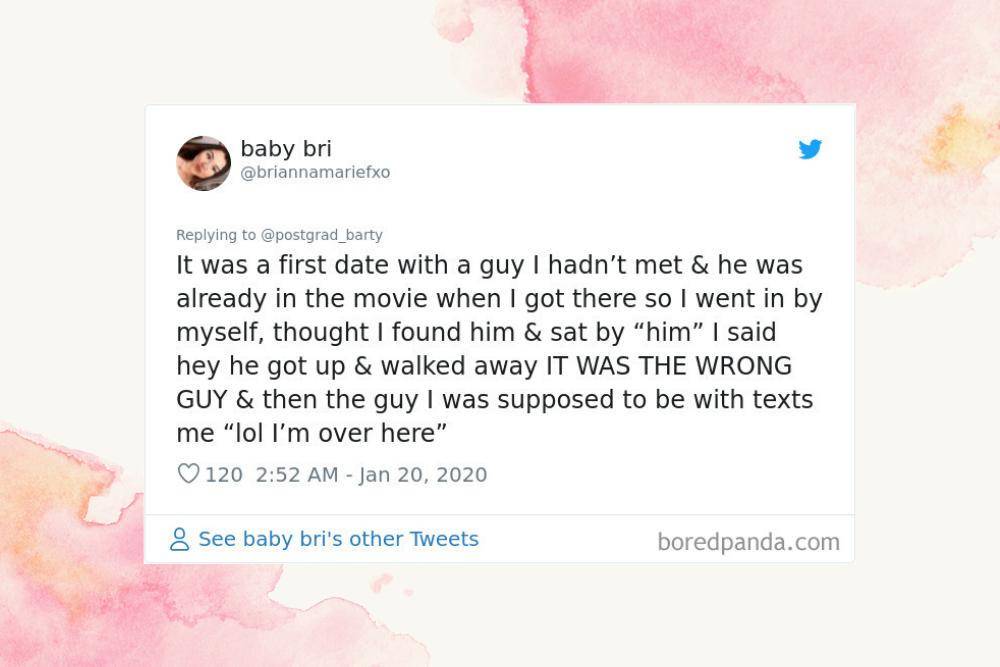Visit the @postgrad_barty mention
This screenshot has width=1000, height=667.
coord(321,235)
